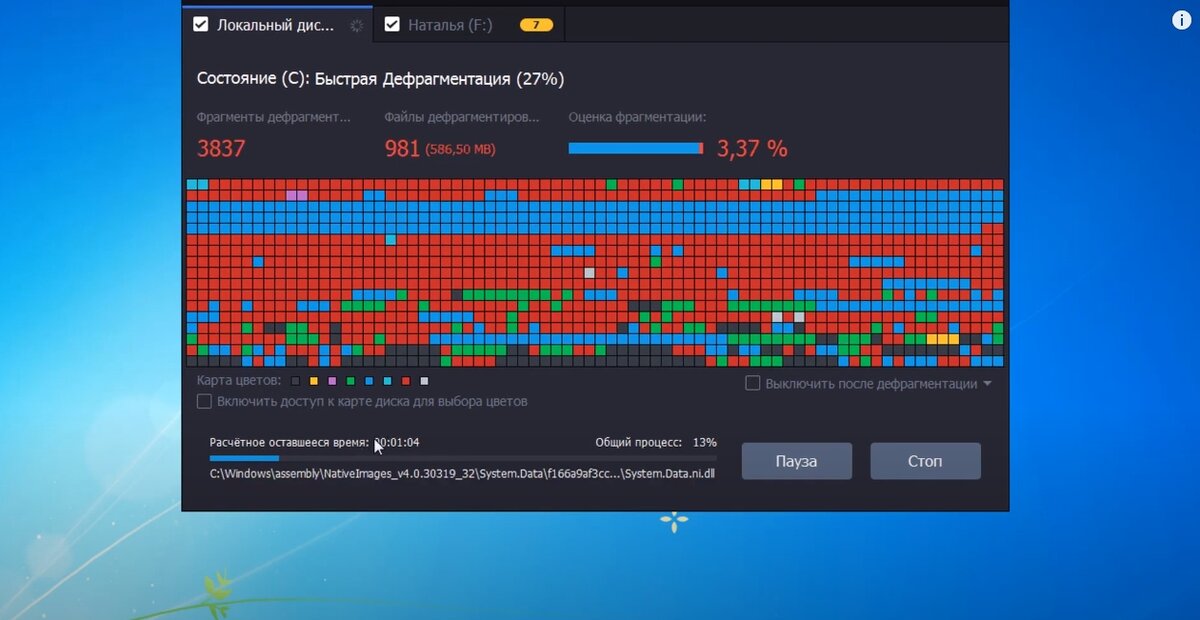Uncheck the checkbox on the Локальный диск tab

(x=200, y=24)
